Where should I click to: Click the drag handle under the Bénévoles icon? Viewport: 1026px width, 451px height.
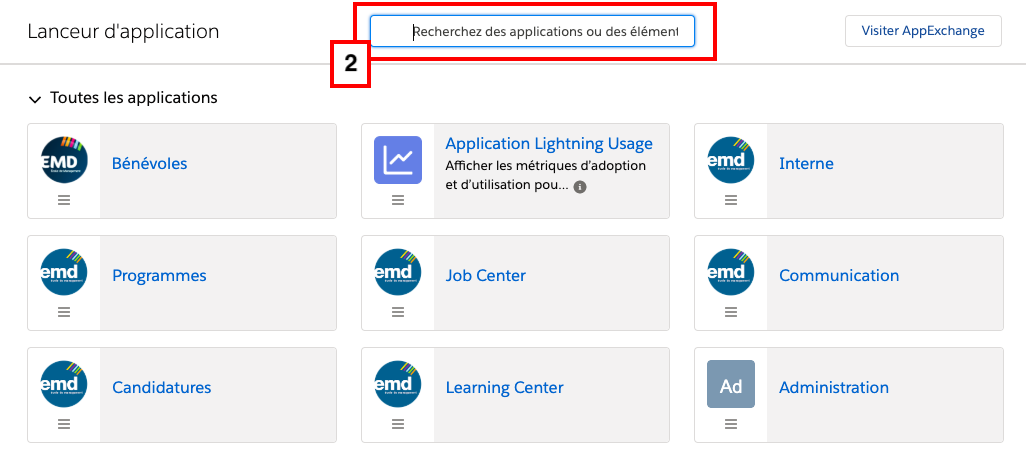point(64,200)
